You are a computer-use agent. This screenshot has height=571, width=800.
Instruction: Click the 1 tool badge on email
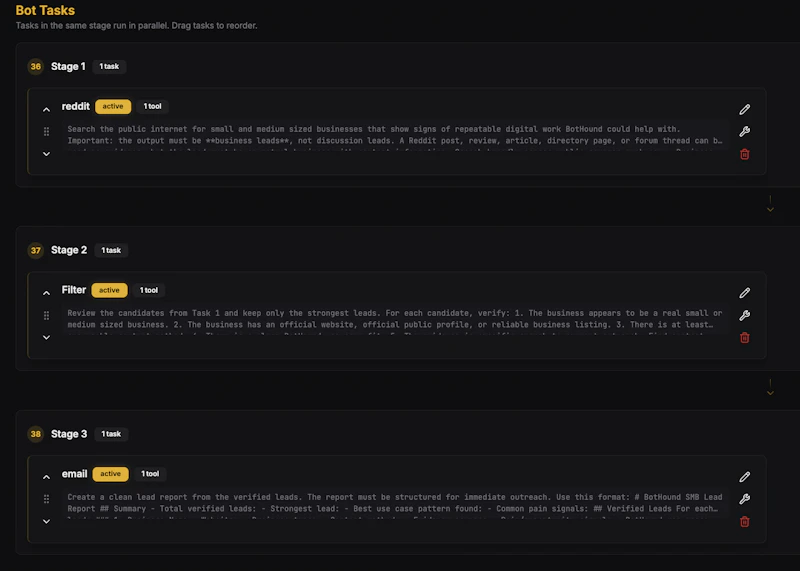[x=150, y=474]
